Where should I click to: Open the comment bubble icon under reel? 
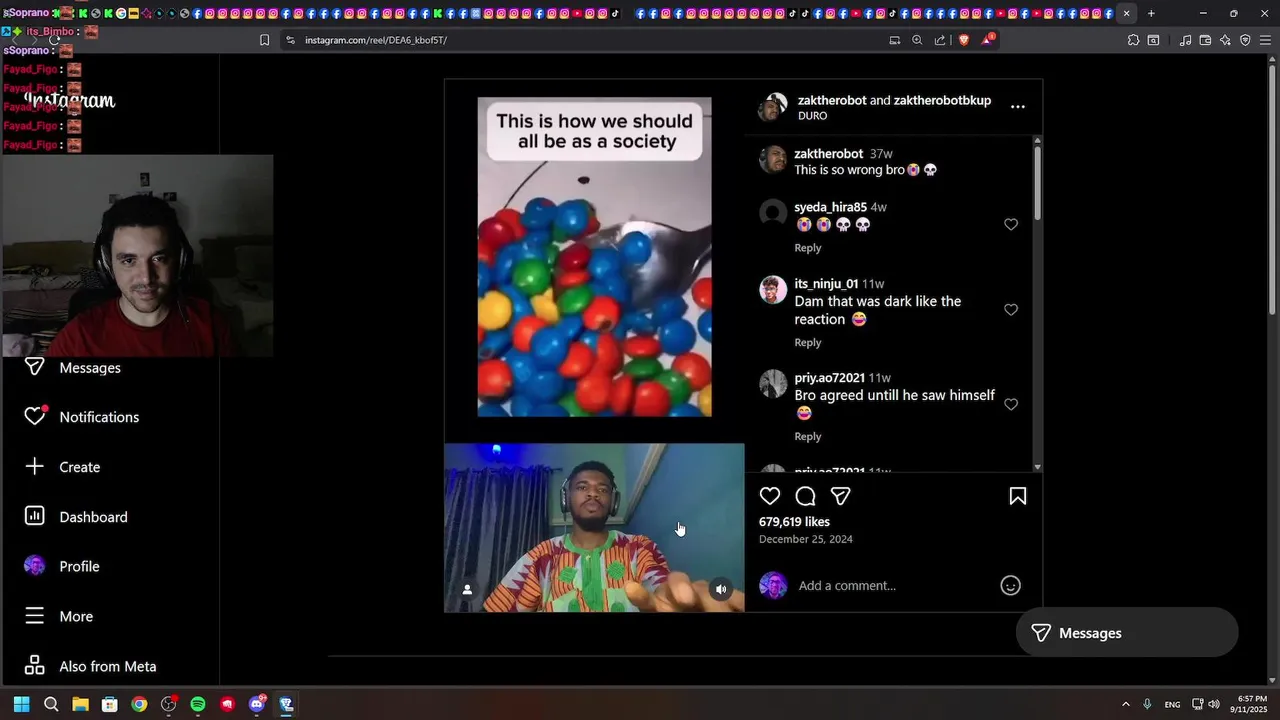(x=805, y=496)
